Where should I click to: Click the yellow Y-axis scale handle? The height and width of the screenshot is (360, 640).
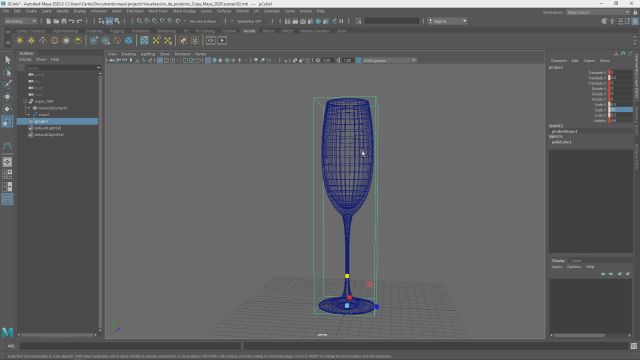(x=347, y=276)
